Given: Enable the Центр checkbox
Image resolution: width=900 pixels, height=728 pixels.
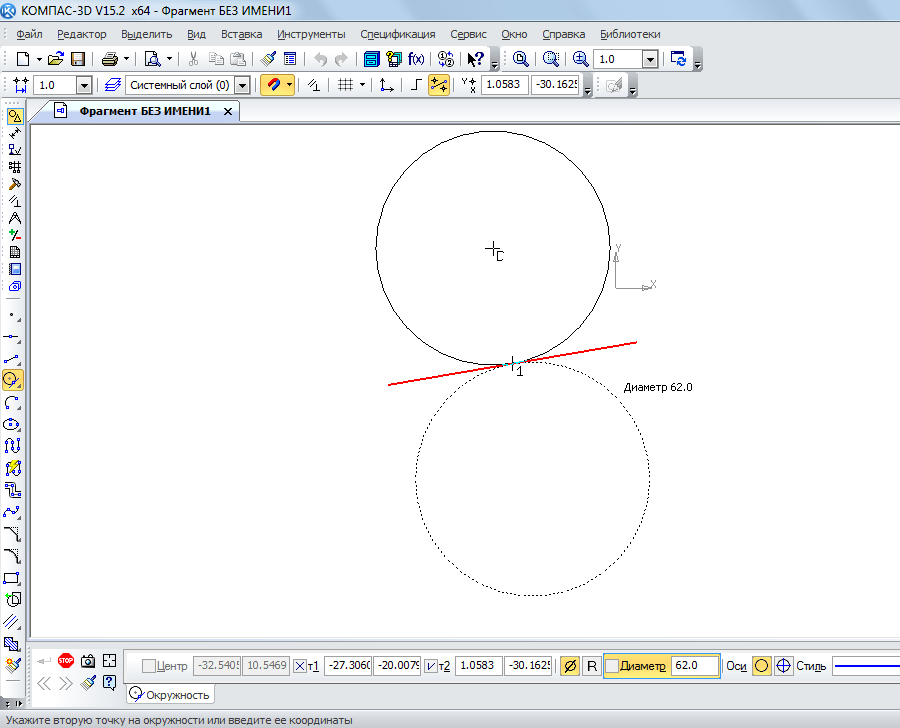Looking at the screenshot, I should pos(149,666).
